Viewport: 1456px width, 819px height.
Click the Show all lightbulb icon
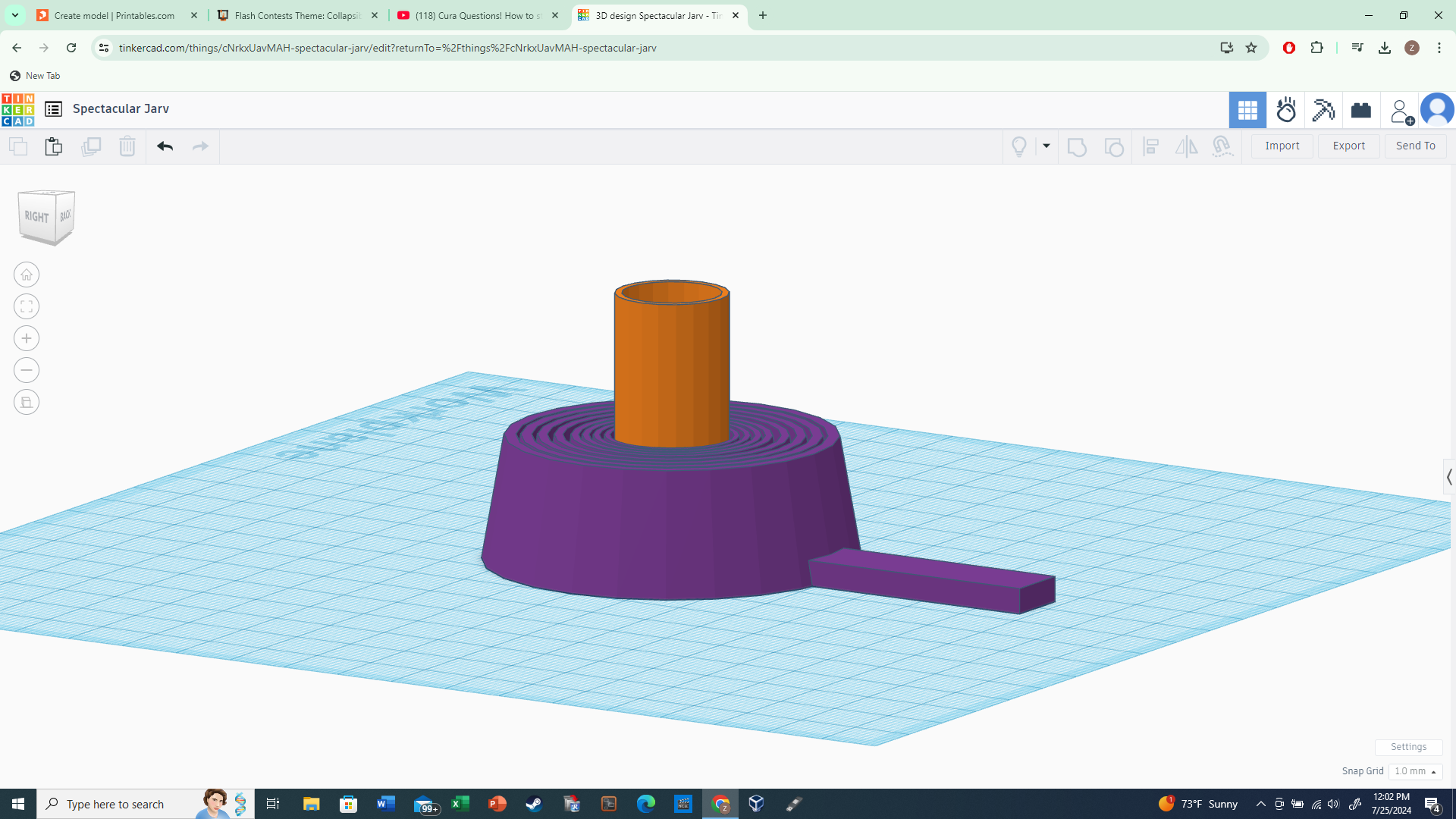point(1019,146)
